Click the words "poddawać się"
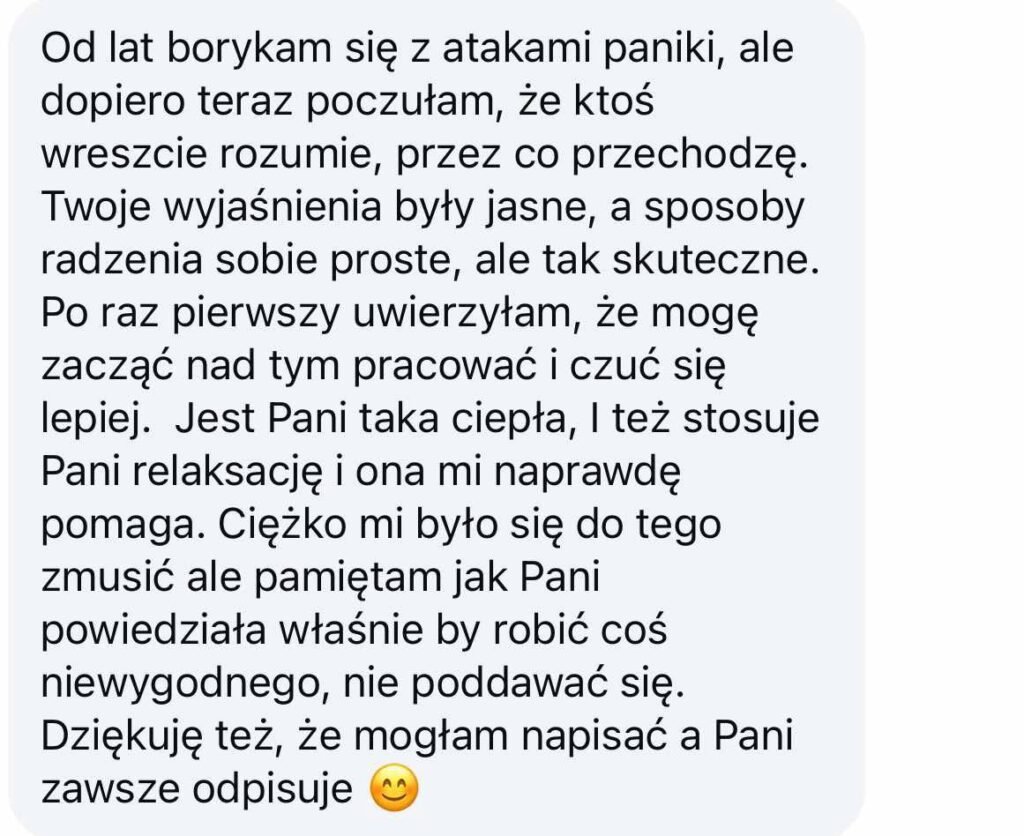1024x836 pixels. (x=547, y=685)
